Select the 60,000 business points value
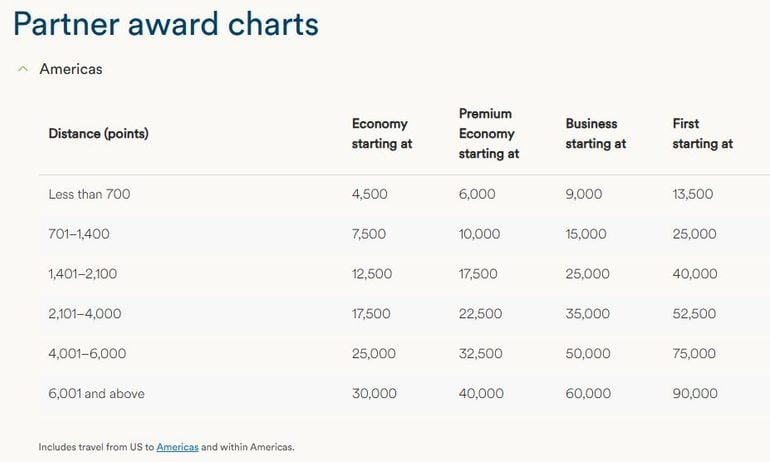 click(x=588, y=394)
